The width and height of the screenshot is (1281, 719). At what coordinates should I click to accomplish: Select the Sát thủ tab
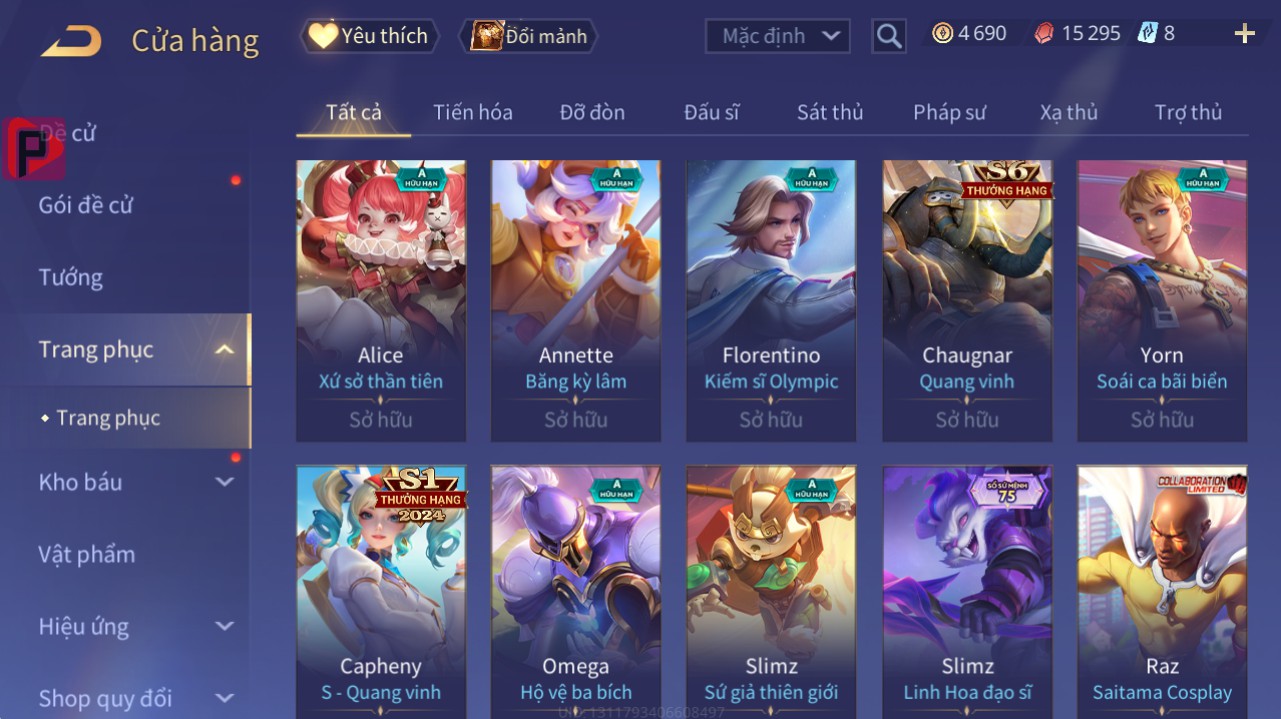pyautogui.click(x=830, y=113)
